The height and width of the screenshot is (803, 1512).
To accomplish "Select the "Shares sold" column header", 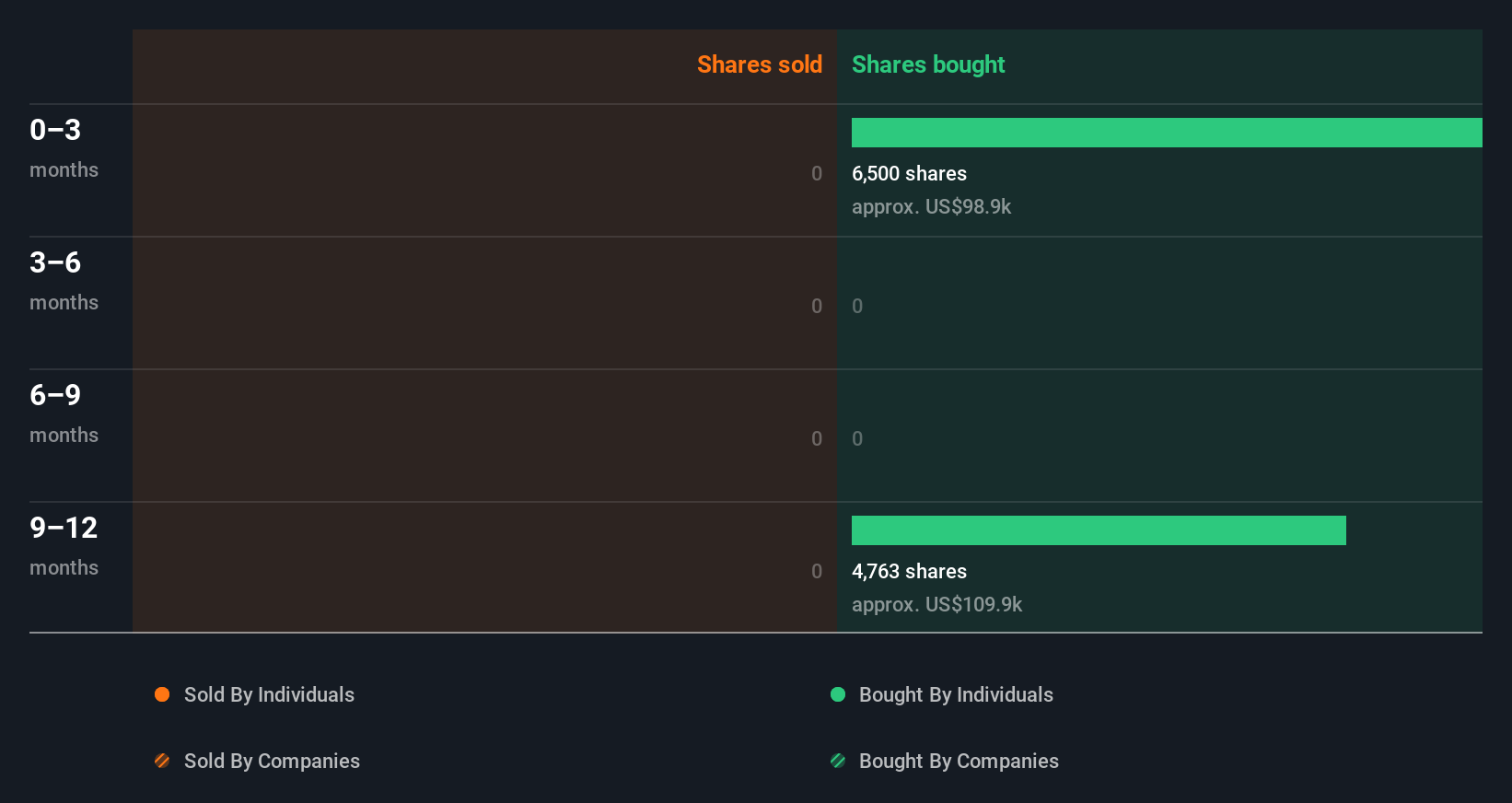I will point(759,64).
